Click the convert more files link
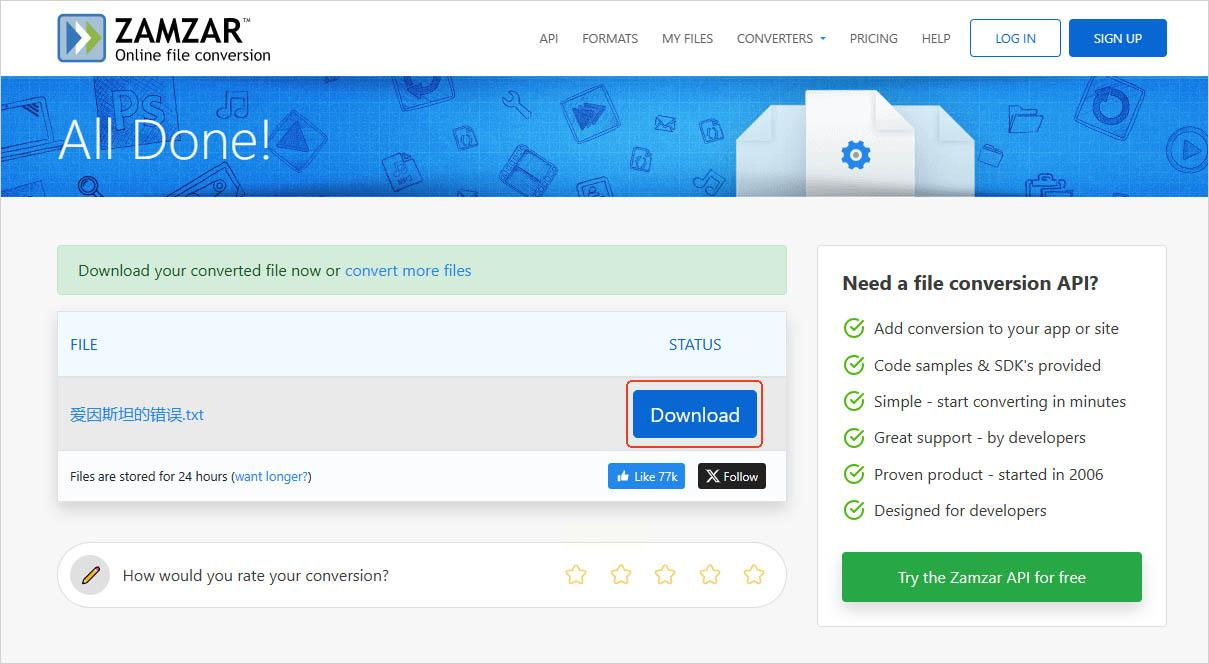This screenshot has height=664, width=1209. coord(408,270)
